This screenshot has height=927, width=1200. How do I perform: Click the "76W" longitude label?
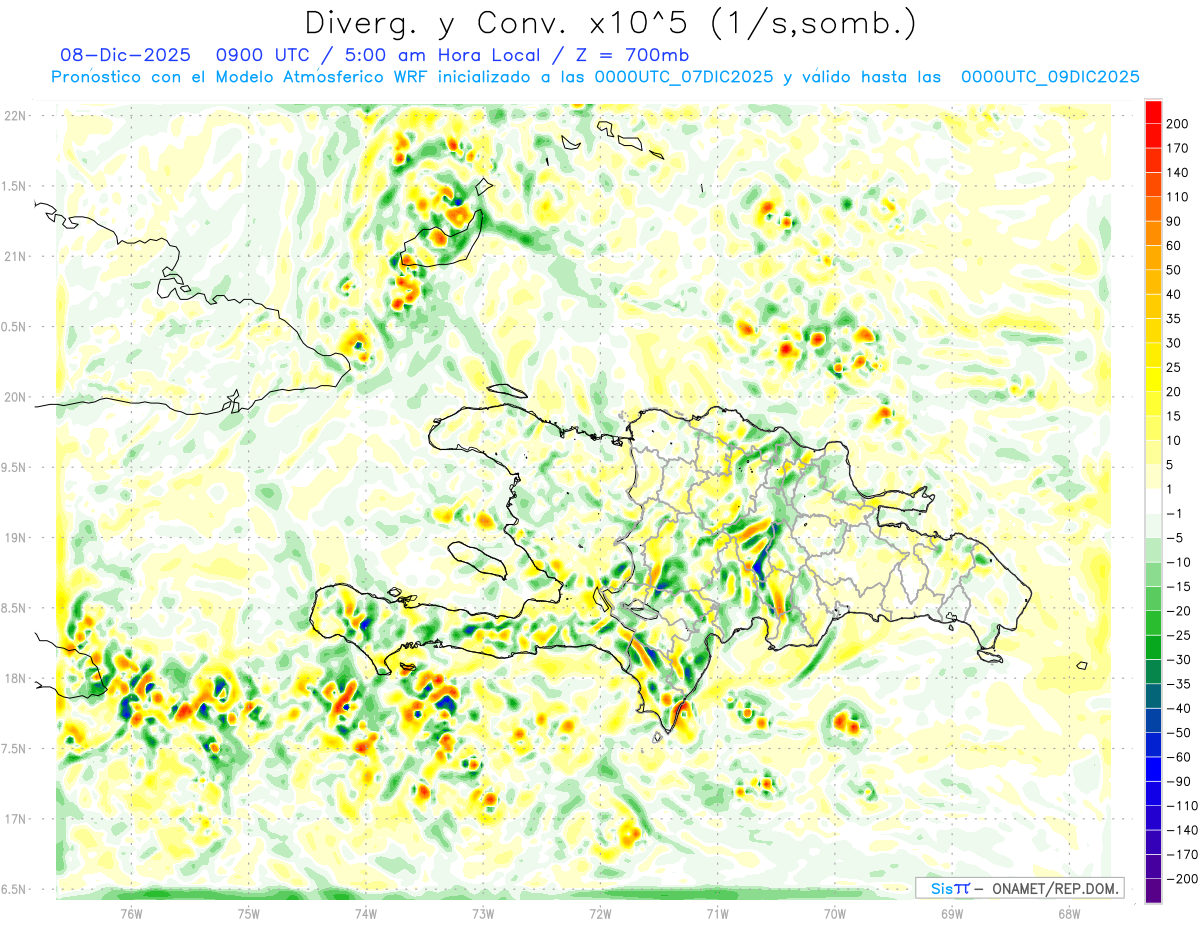click(131, 915)
